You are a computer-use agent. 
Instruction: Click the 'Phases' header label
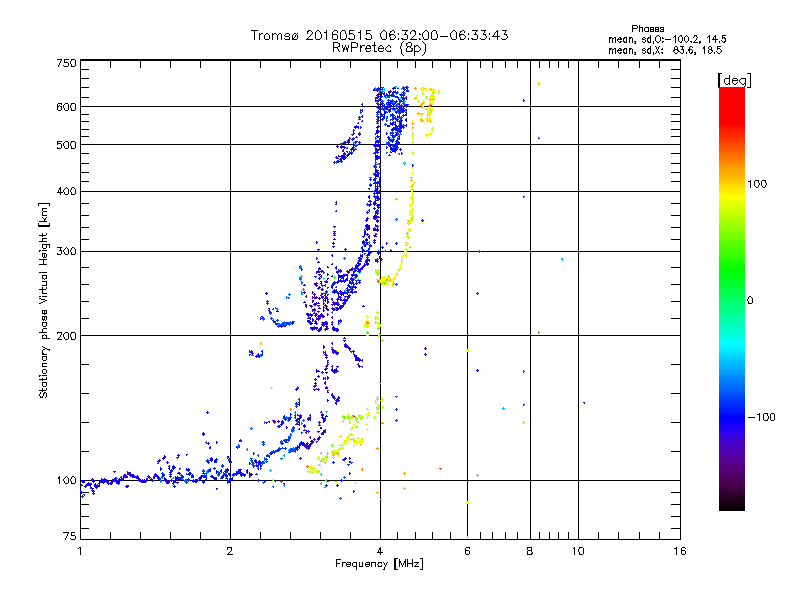(x=647, y=29)
